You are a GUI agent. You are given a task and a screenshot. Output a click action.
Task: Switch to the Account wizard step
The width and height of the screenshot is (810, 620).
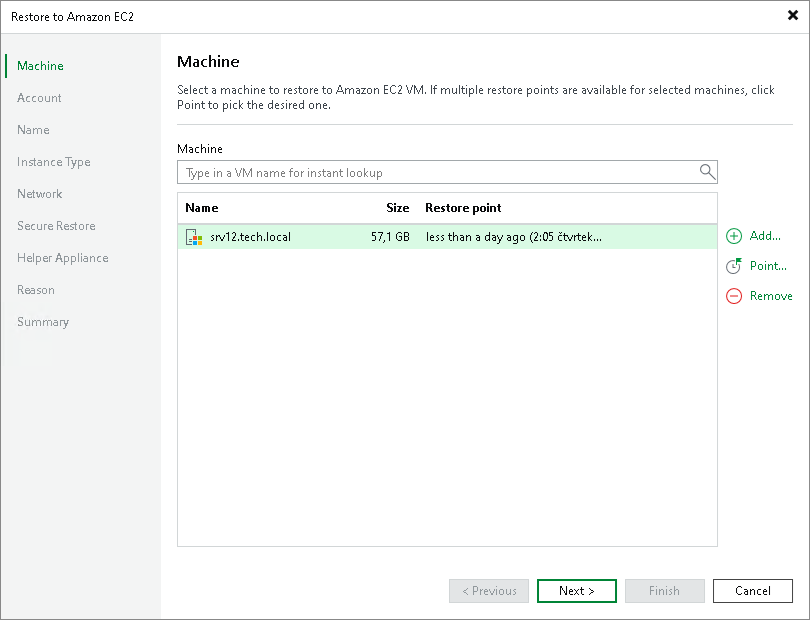pyautogui.click(x=39, y=98)
